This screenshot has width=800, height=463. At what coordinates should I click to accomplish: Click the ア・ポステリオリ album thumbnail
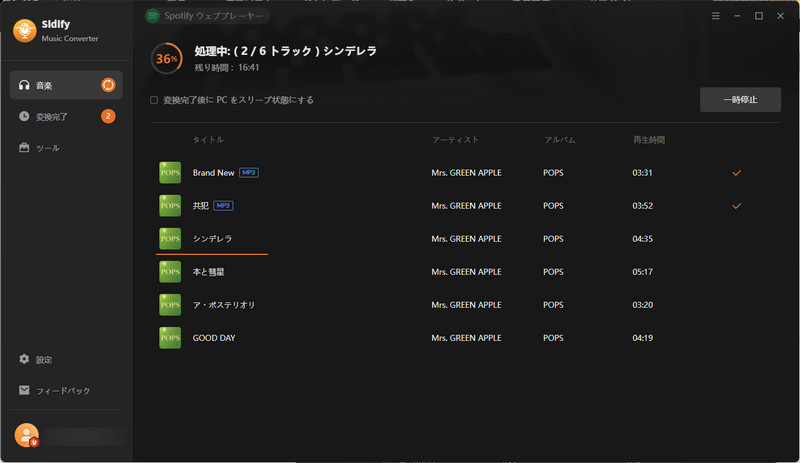click(x=170, y=305)
